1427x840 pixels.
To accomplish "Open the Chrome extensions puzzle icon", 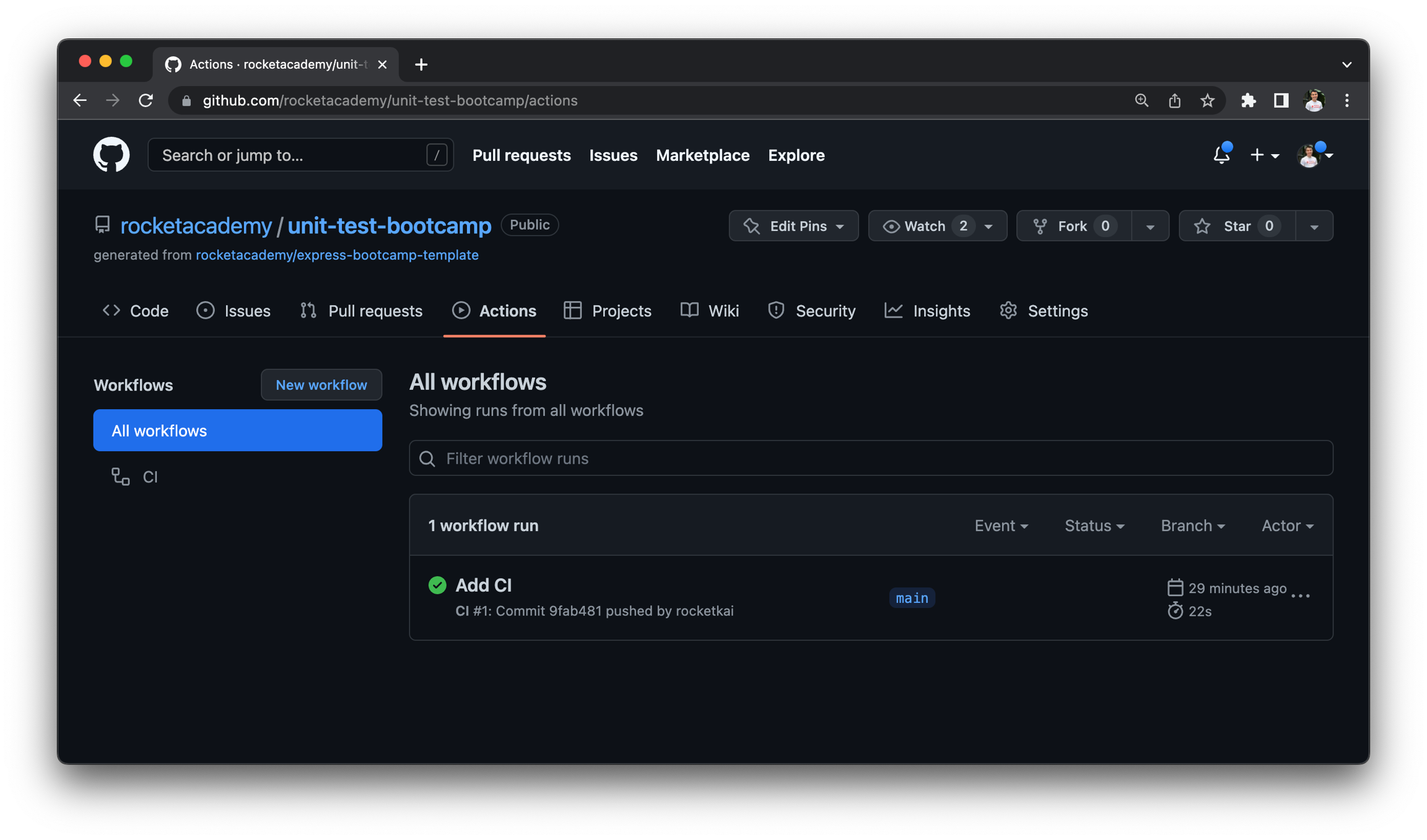I will pyautogui.click(x=1248, y=101).
